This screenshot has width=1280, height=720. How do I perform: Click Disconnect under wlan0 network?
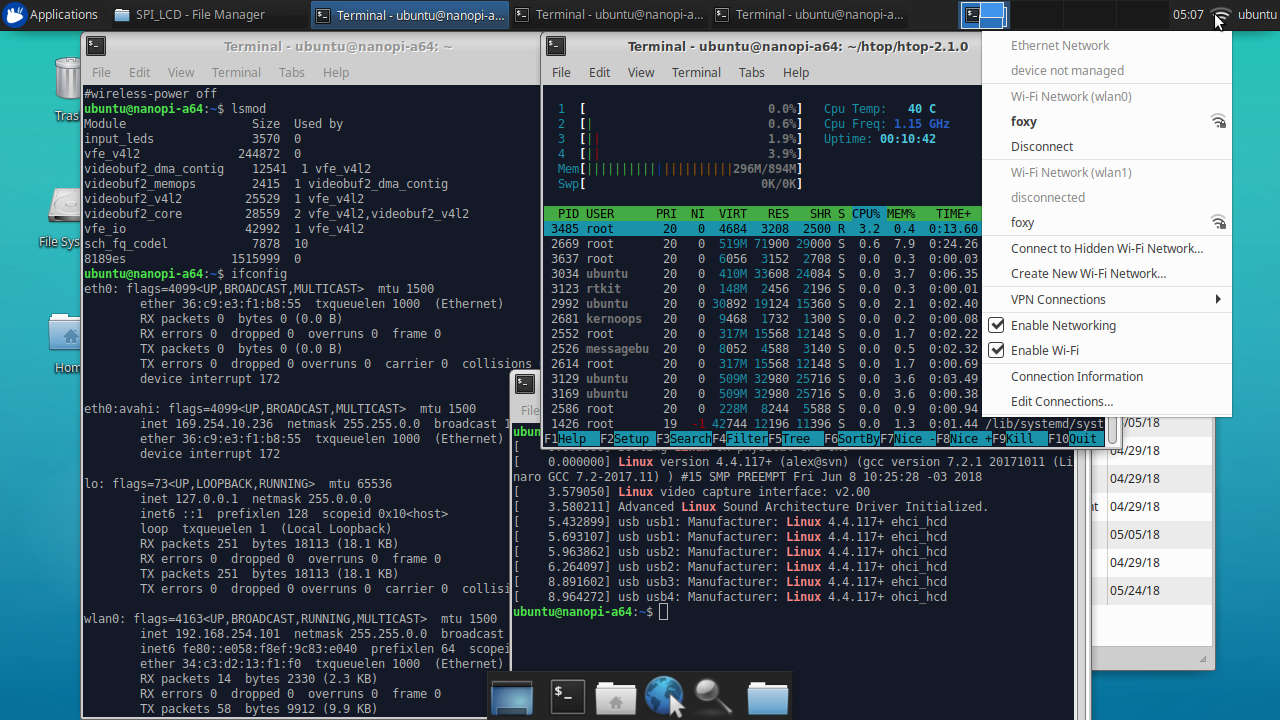pos(1041,146)
